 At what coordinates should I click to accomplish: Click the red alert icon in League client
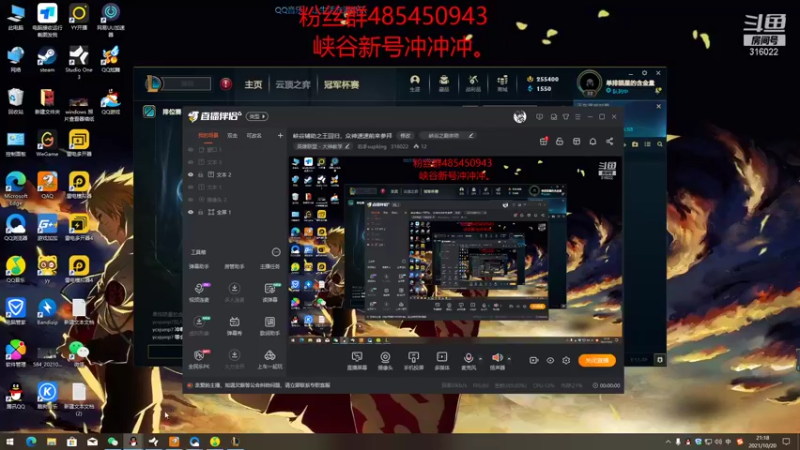226,84
